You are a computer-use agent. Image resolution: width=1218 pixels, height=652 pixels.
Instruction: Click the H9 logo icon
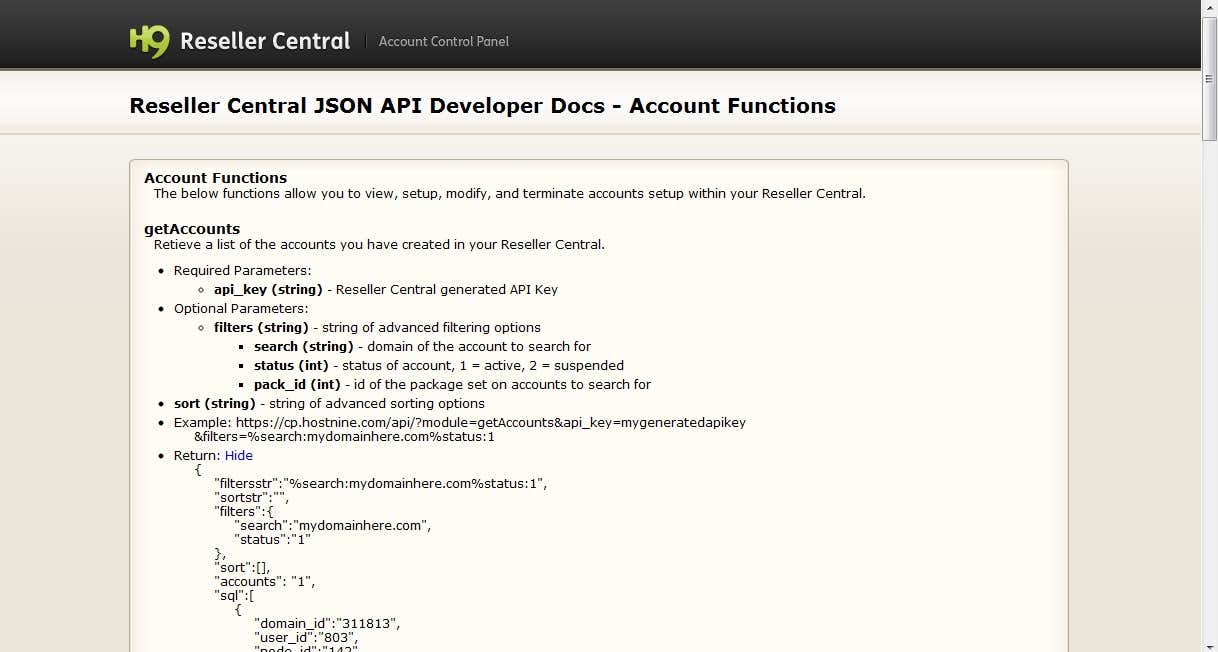pyautogui.click(x=149, y=41)
